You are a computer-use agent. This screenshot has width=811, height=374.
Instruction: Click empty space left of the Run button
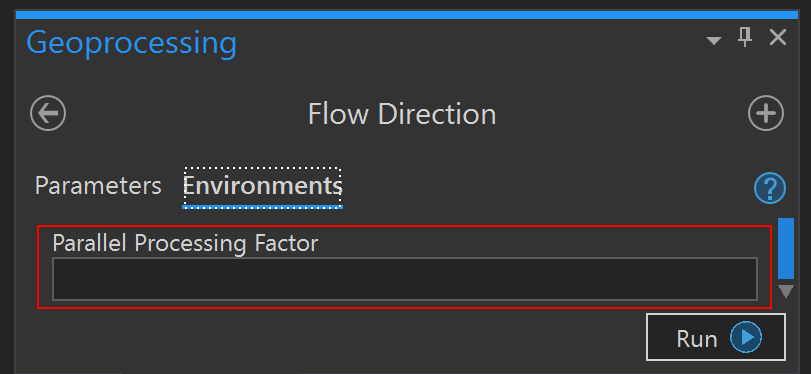(331, 336)
